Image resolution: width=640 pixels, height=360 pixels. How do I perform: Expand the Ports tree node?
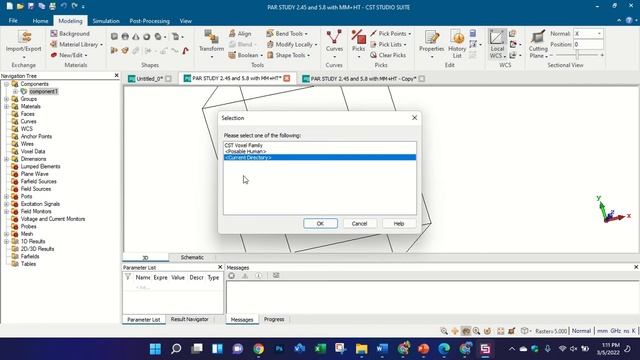pos(7,196)
